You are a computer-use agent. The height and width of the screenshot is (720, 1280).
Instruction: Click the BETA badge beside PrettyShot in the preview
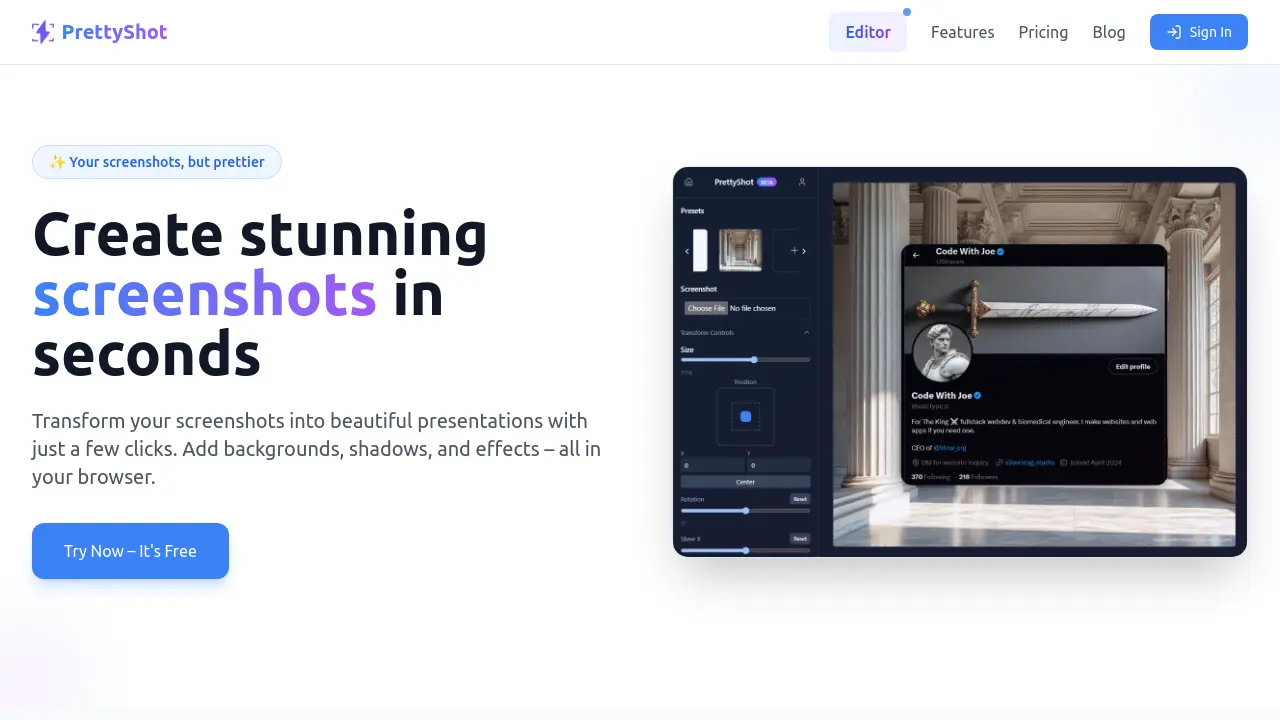pyautogui.click(x=767, y=182)
